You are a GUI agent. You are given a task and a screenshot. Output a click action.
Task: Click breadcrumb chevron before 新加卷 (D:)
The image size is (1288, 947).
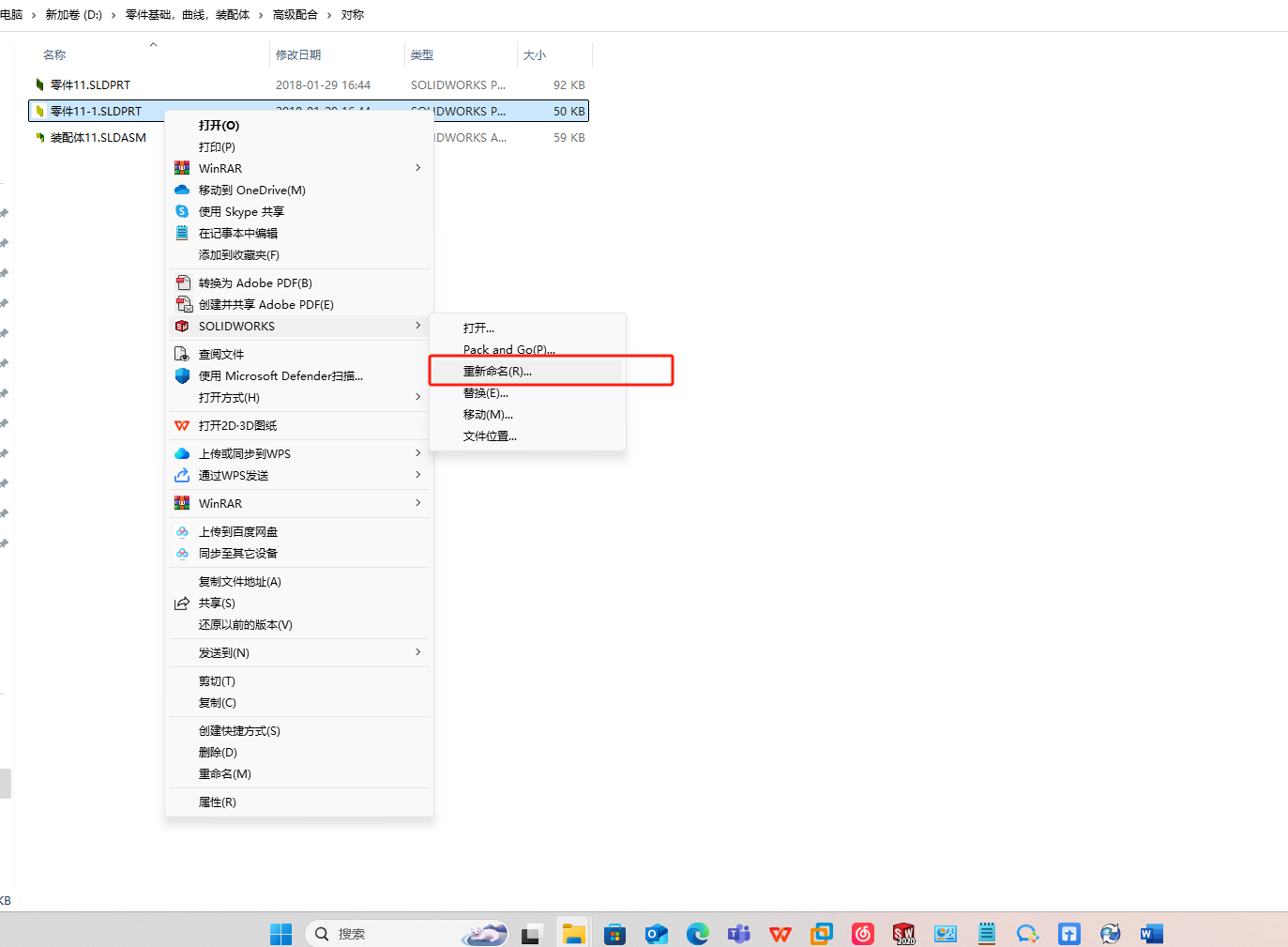[x=34, y=15]
